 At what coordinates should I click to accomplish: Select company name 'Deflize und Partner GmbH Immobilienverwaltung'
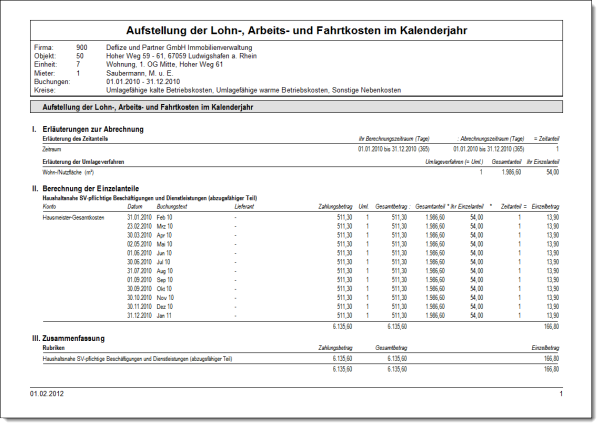click(179, 47)
